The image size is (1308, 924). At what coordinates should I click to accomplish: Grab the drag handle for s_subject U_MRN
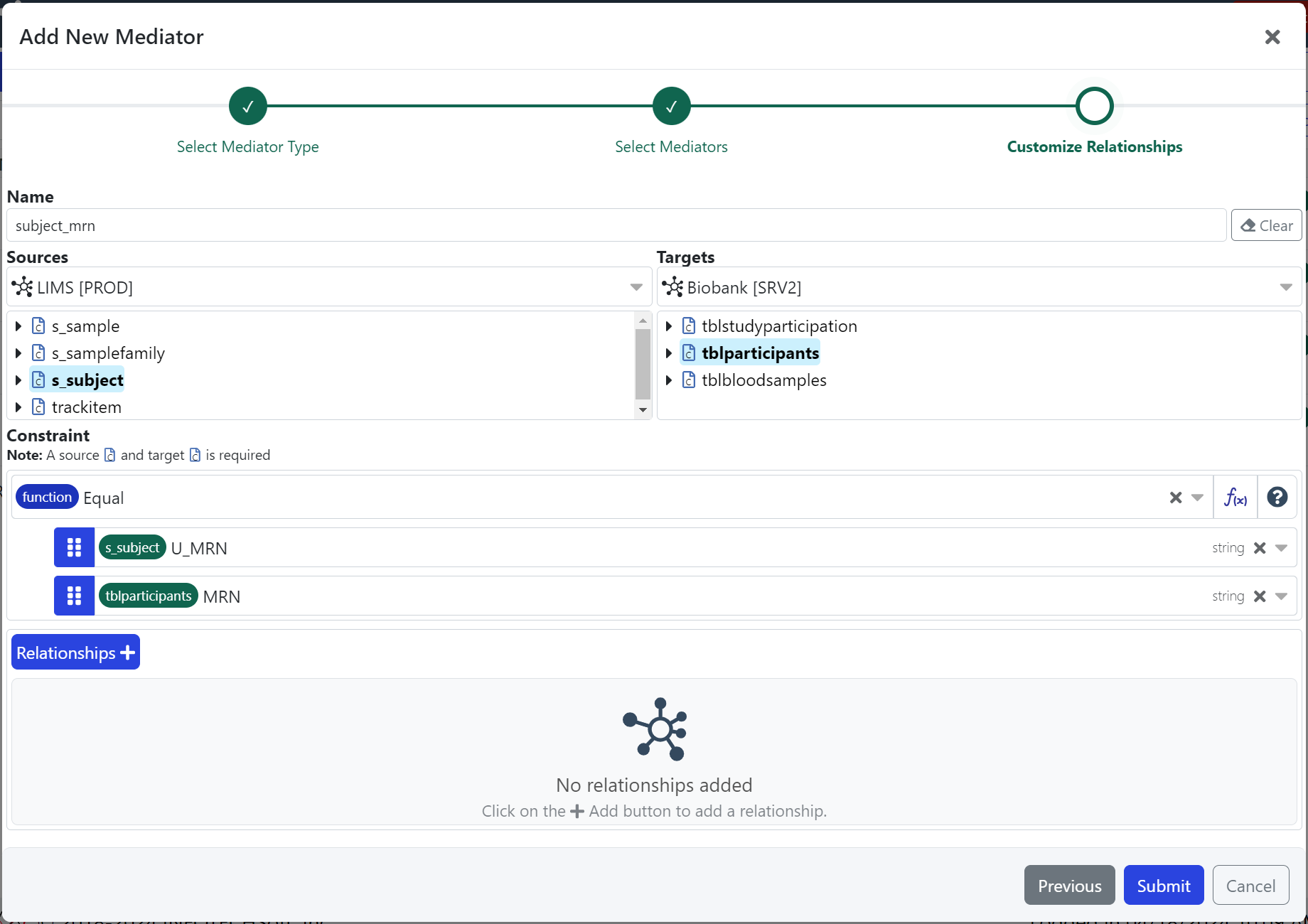click(x=74, y=547)
